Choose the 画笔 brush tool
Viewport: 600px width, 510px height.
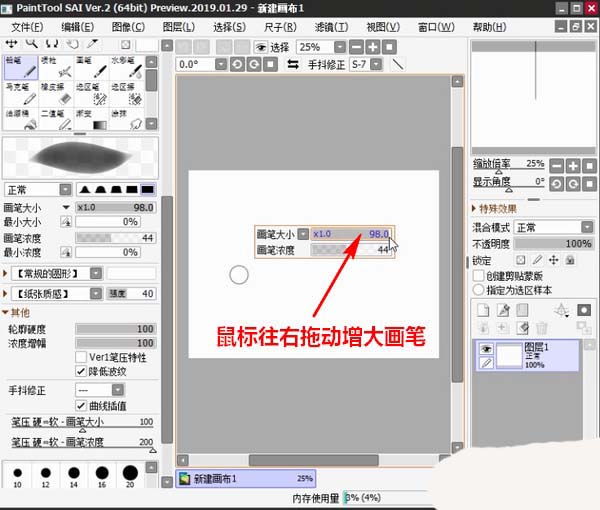click(91, 67)
